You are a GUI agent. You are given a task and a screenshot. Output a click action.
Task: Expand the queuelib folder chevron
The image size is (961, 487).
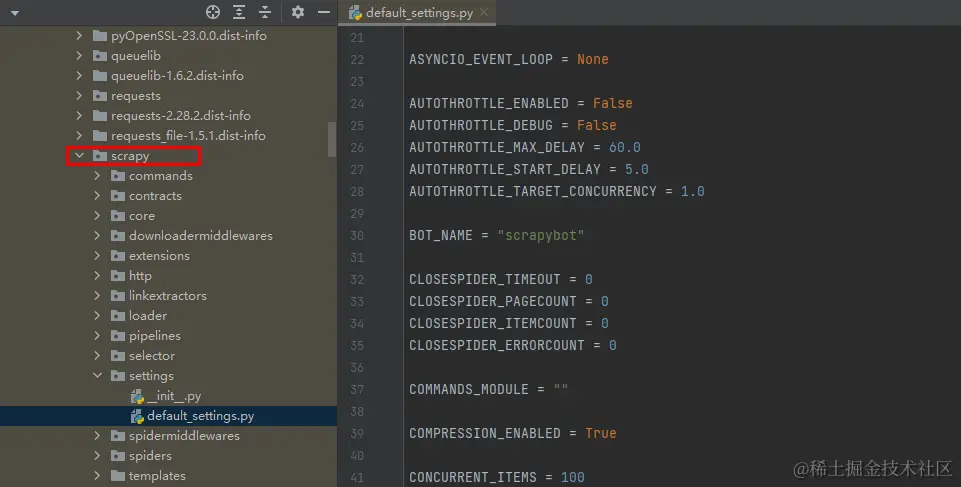tap(79, 56)
